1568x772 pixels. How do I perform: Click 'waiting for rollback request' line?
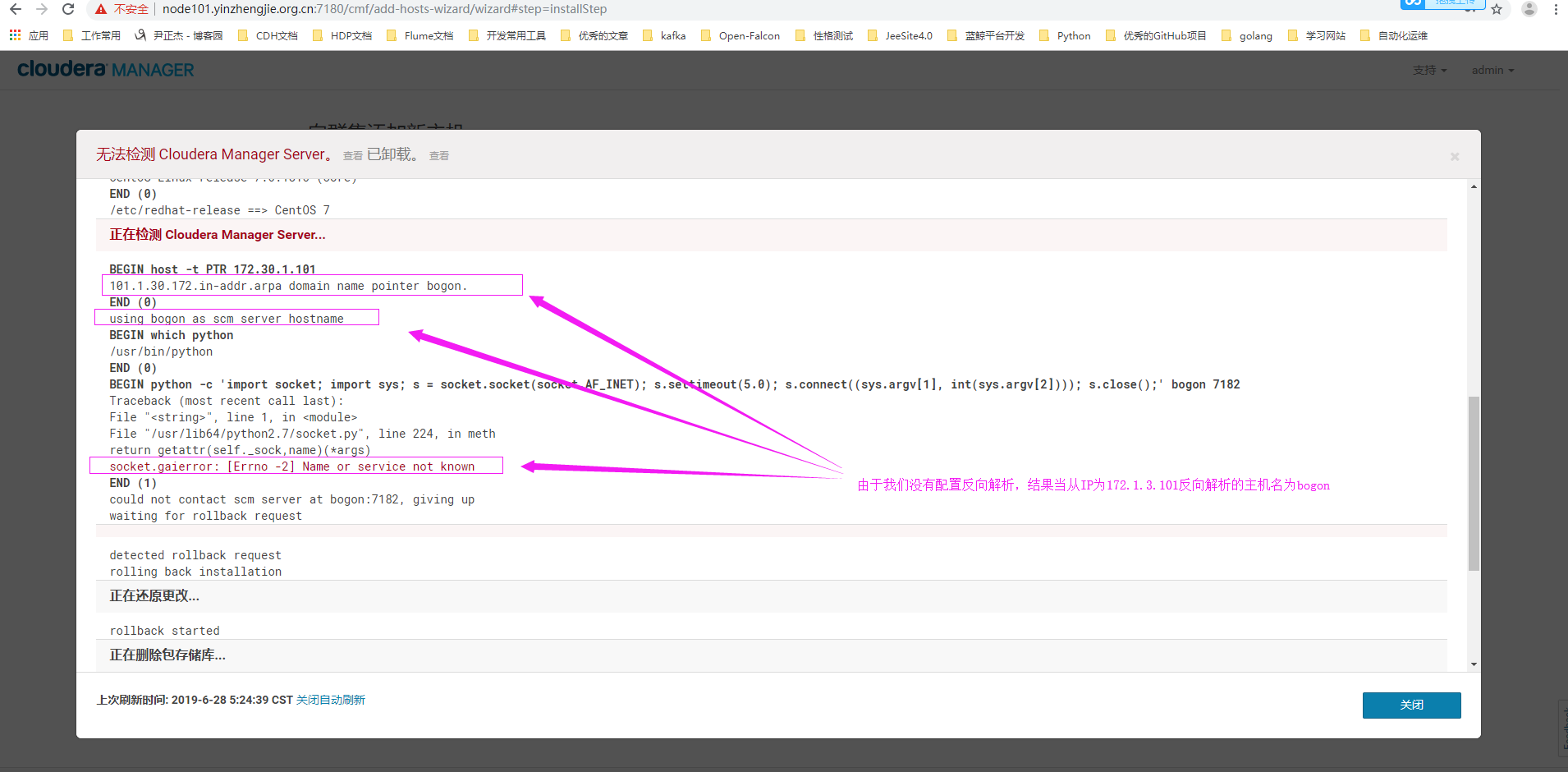[x=205, y=516]
